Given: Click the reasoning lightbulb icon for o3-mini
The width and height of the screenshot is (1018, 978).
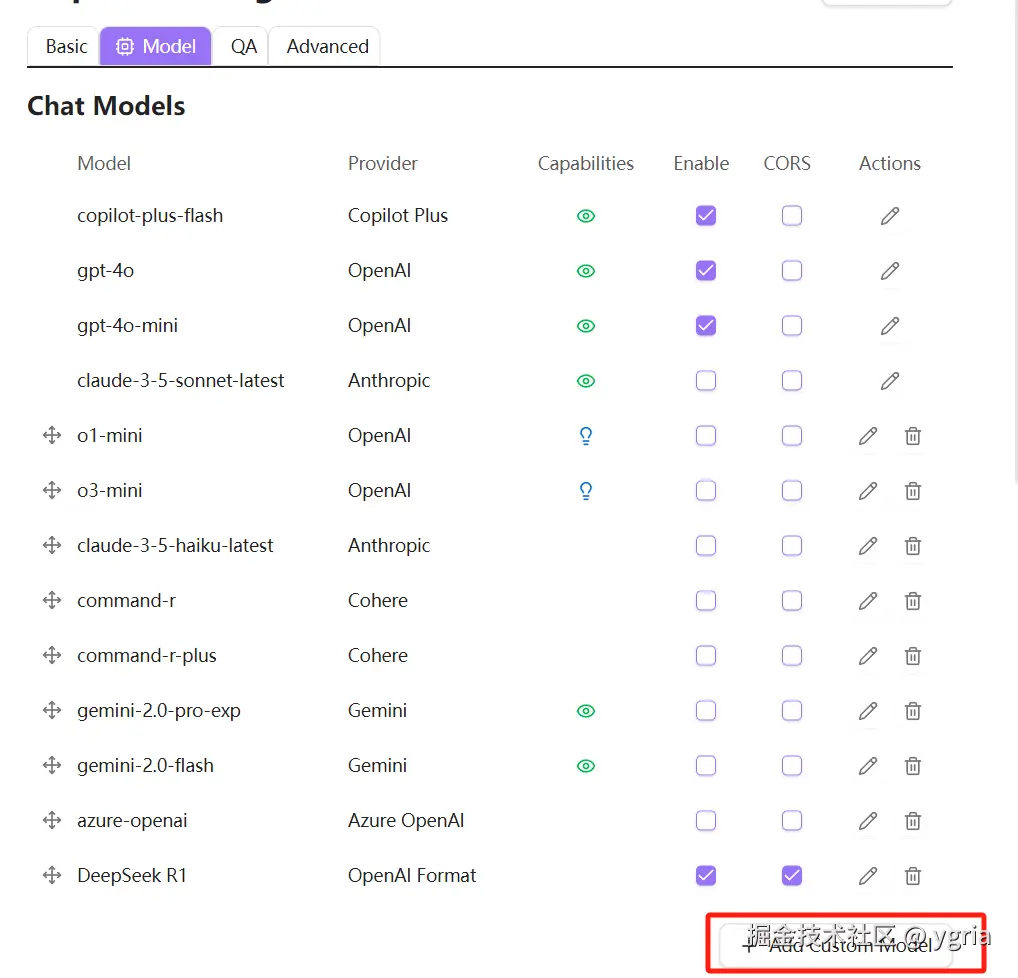Looking at the screenshot, I should coord(586,491).
